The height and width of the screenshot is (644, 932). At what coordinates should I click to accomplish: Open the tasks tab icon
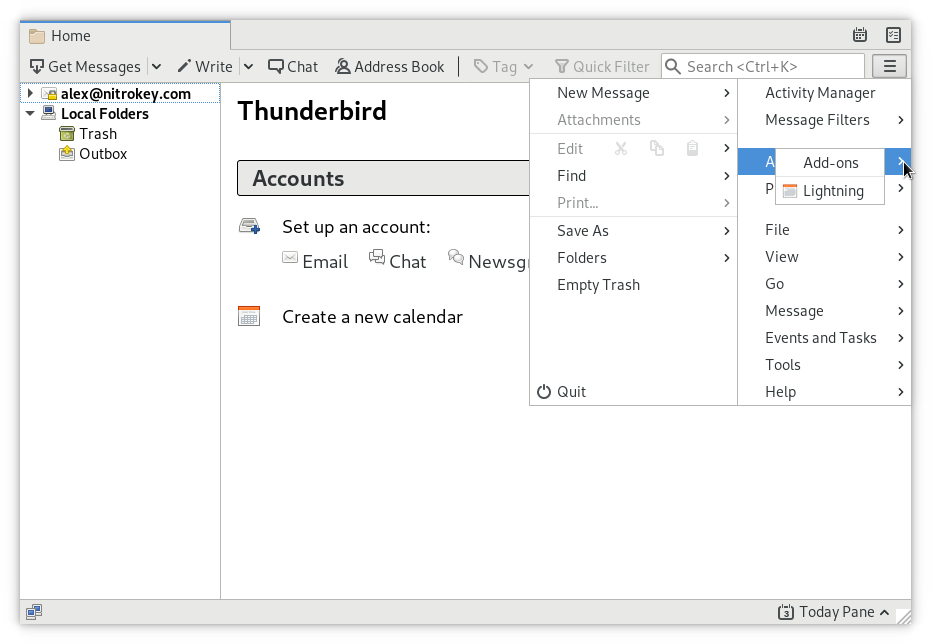tap(893, 35)
